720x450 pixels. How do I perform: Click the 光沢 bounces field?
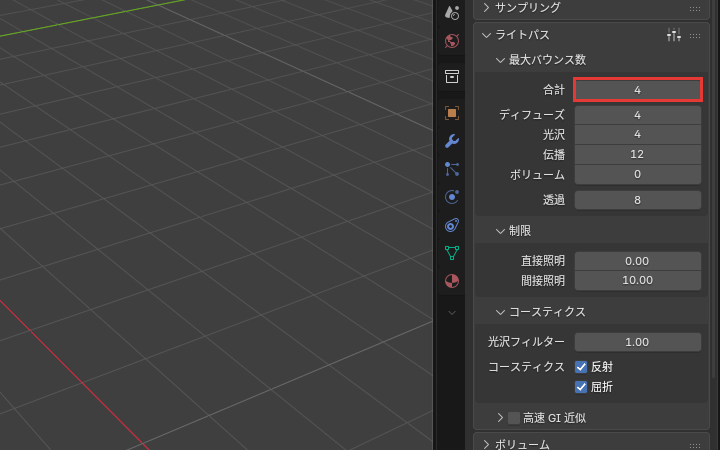[638, 135]
